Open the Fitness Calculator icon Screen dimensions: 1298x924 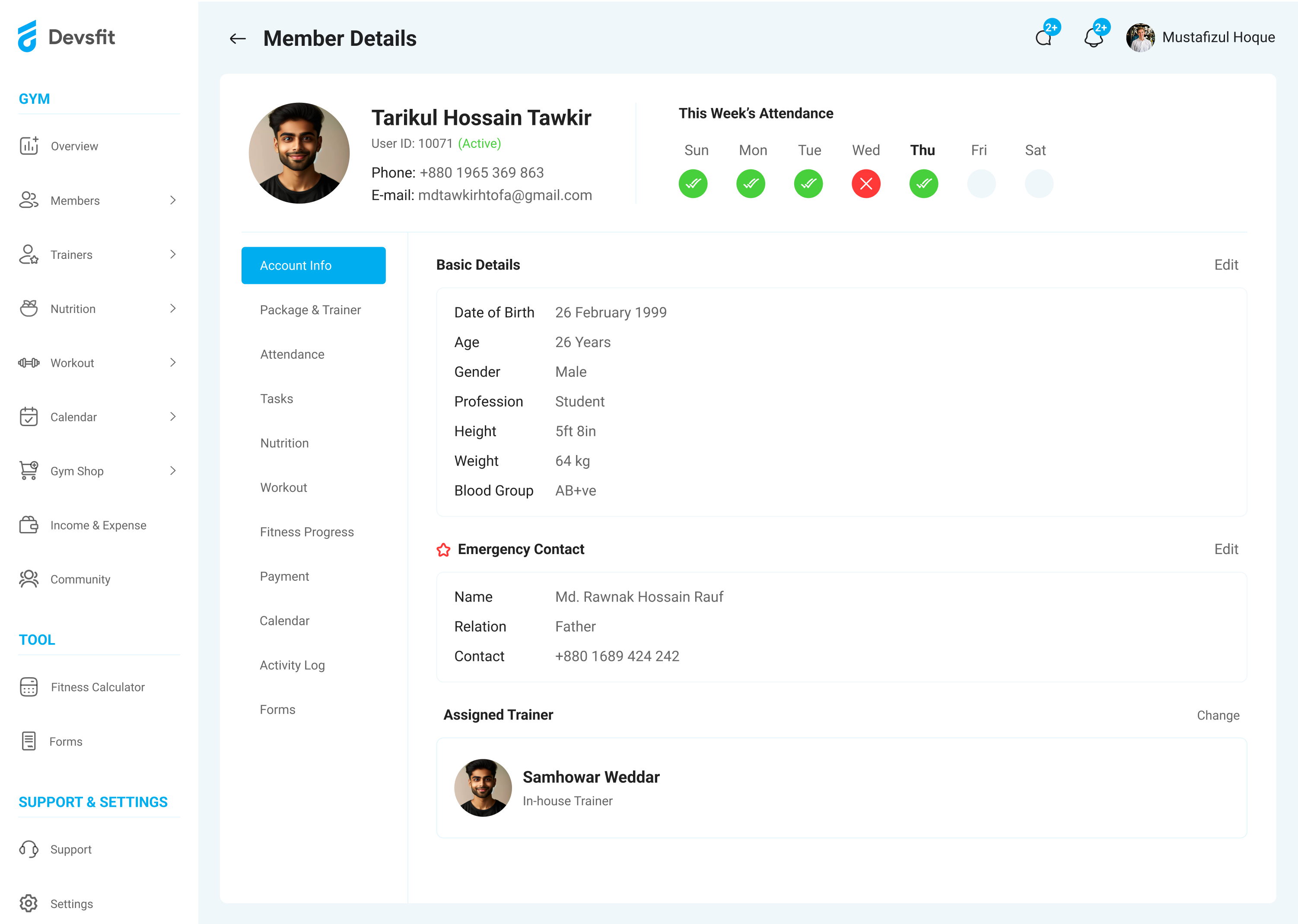29,687
